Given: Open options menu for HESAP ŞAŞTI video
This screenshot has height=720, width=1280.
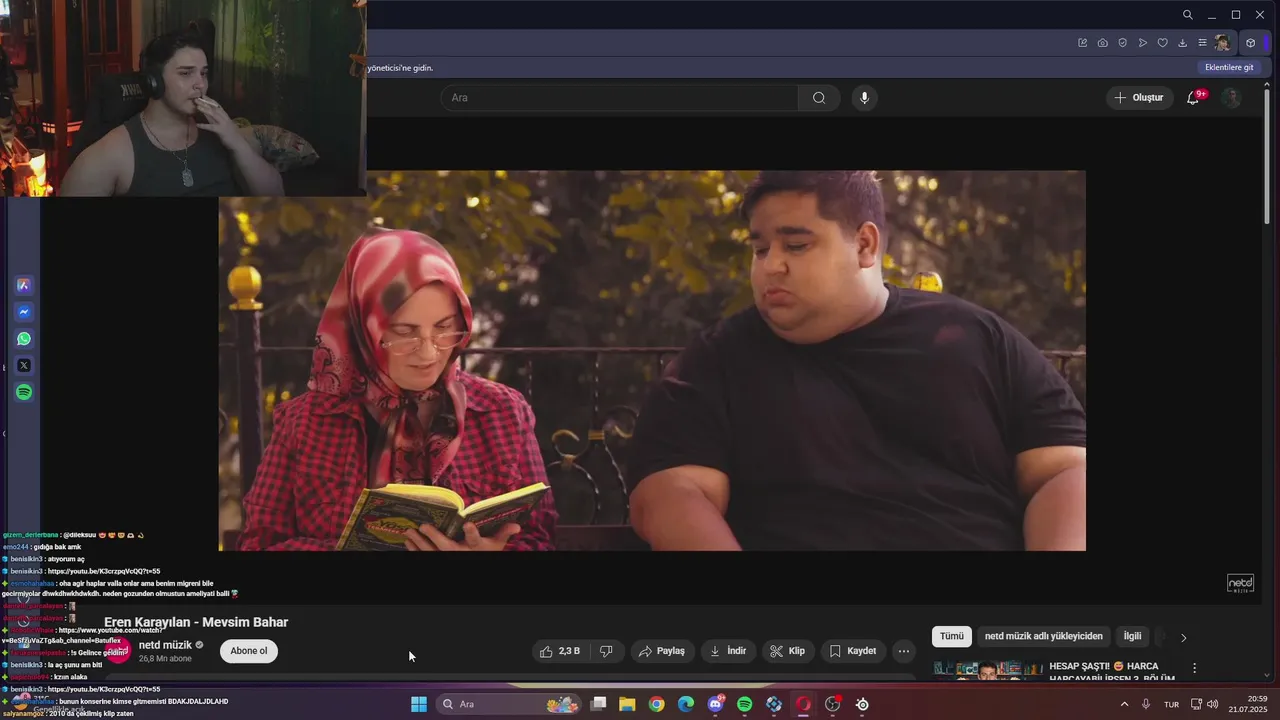Looking at the screenshot, I should tap(1194, 667).
